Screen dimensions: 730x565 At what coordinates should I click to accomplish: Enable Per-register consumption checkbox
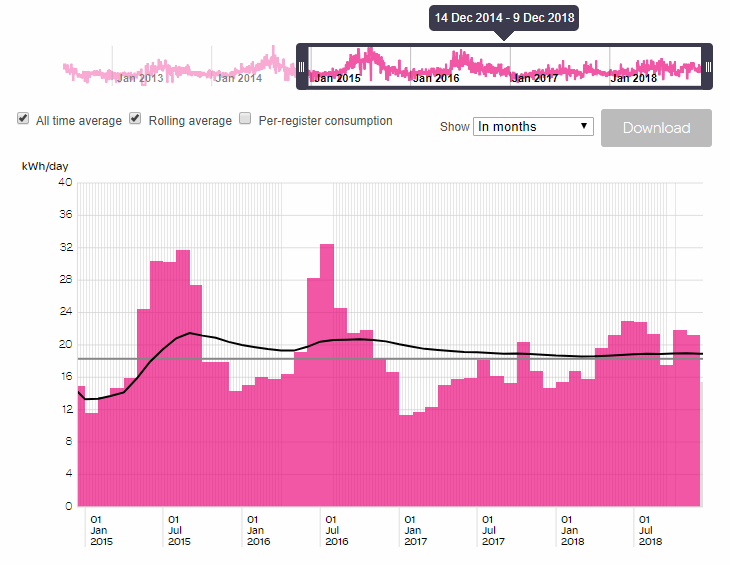pyautogui.click(x=245, y=120)
